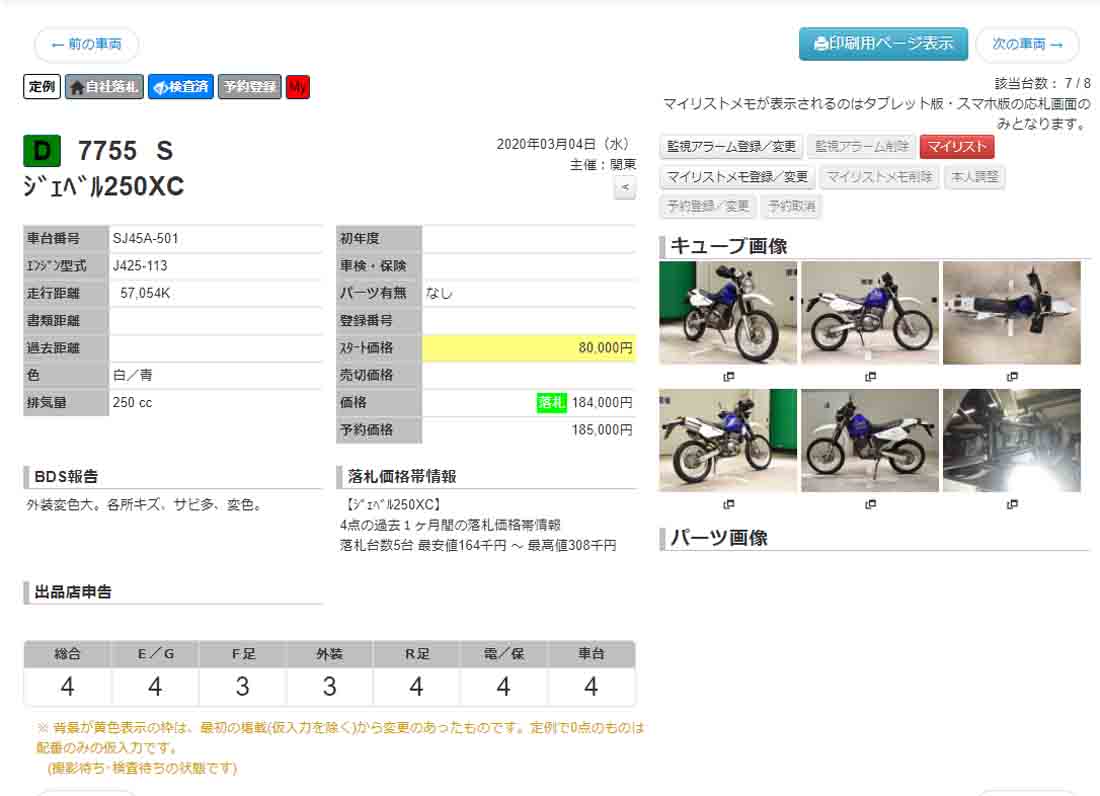This screenshot has height=796, width=1100.
Task: Click the reserve price 185,000円
Action: click(x=602, y=430)
